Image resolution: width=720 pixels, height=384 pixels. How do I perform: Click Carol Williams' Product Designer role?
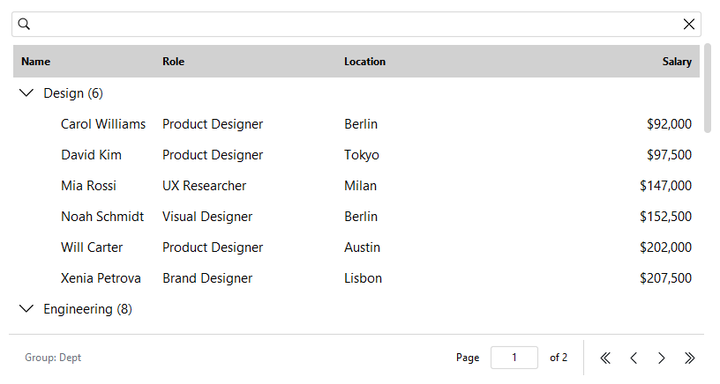[212, 124]
